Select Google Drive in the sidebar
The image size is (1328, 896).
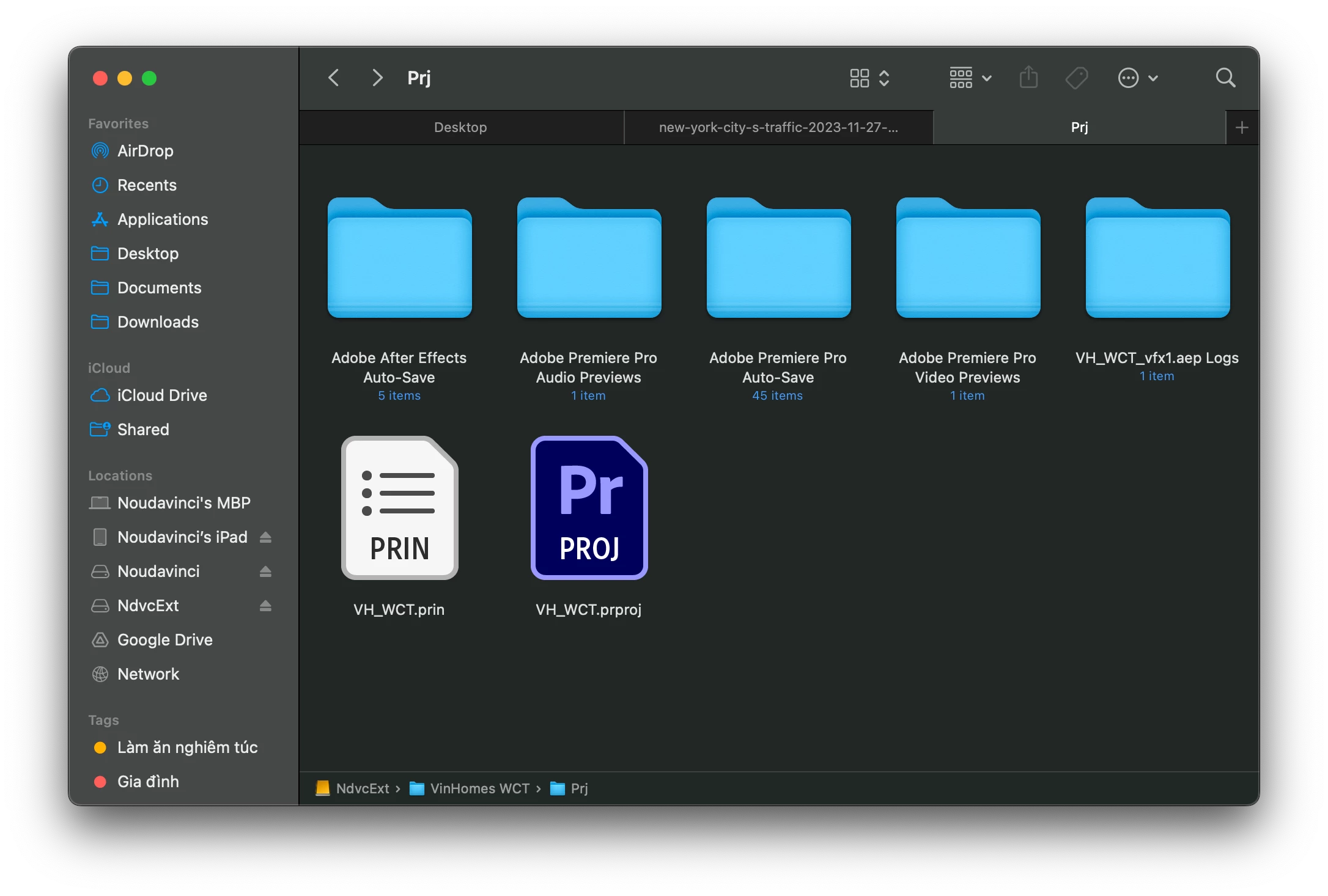coord(164,640)
